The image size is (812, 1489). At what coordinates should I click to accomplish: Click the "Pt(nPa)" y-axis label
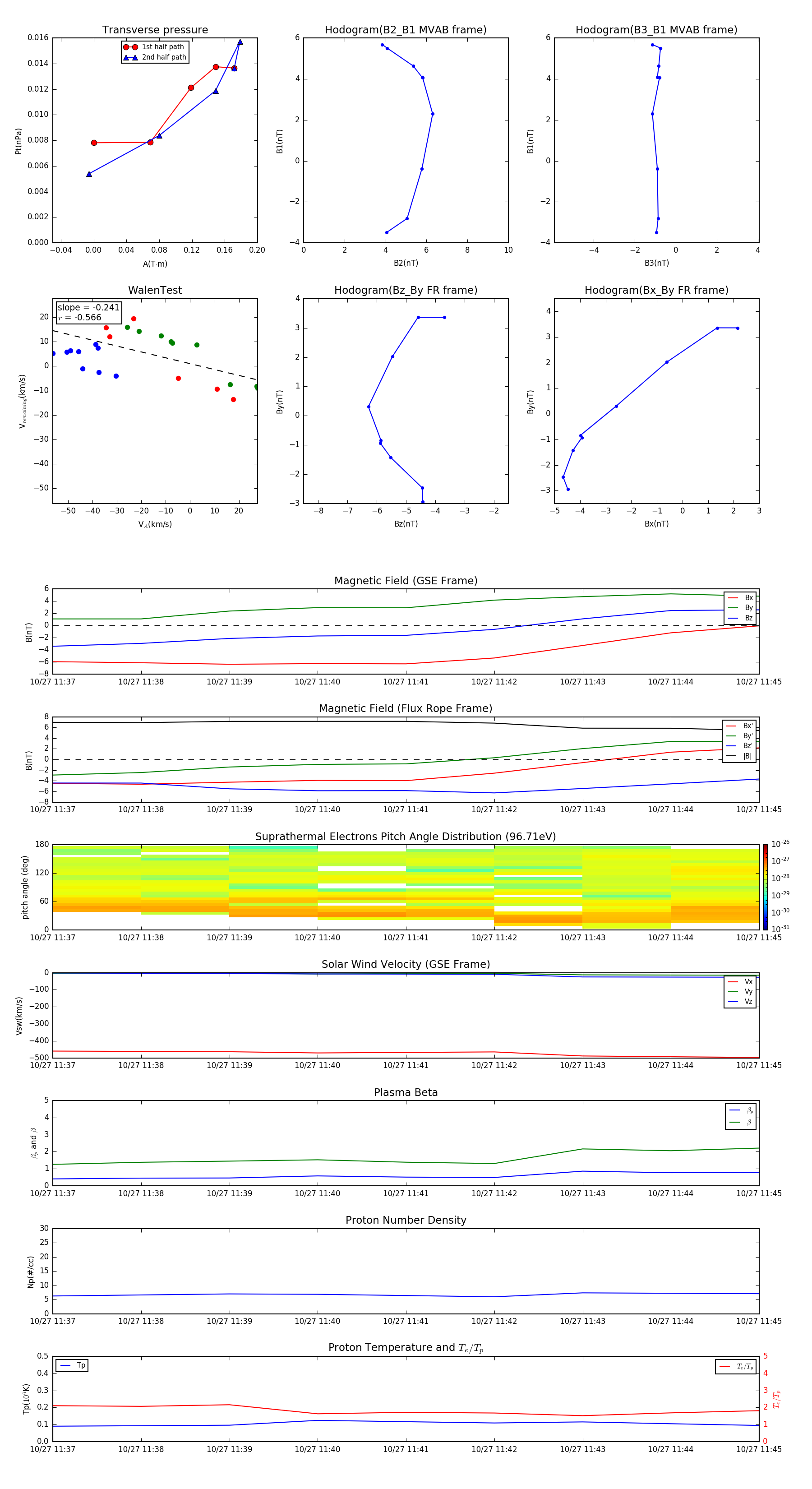[x=18, y=140]
